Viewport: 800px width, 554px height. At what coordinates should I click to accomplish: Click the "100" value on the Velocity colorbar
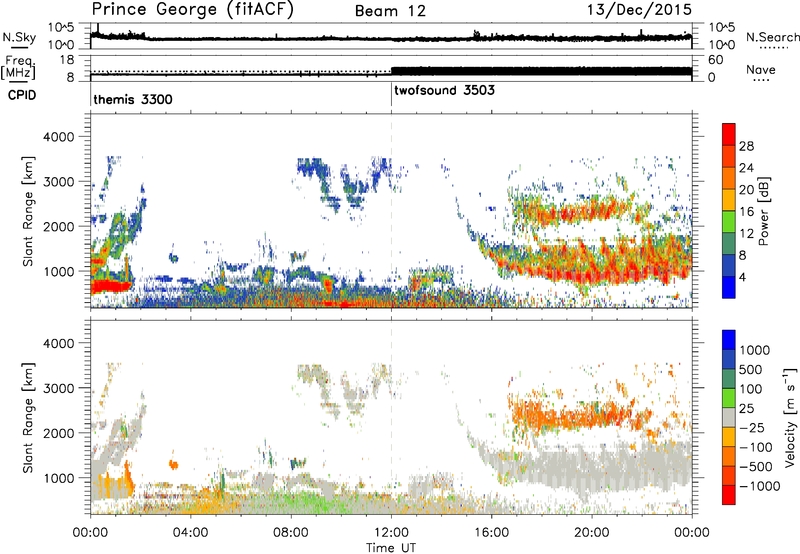click(x=751, y=389)
